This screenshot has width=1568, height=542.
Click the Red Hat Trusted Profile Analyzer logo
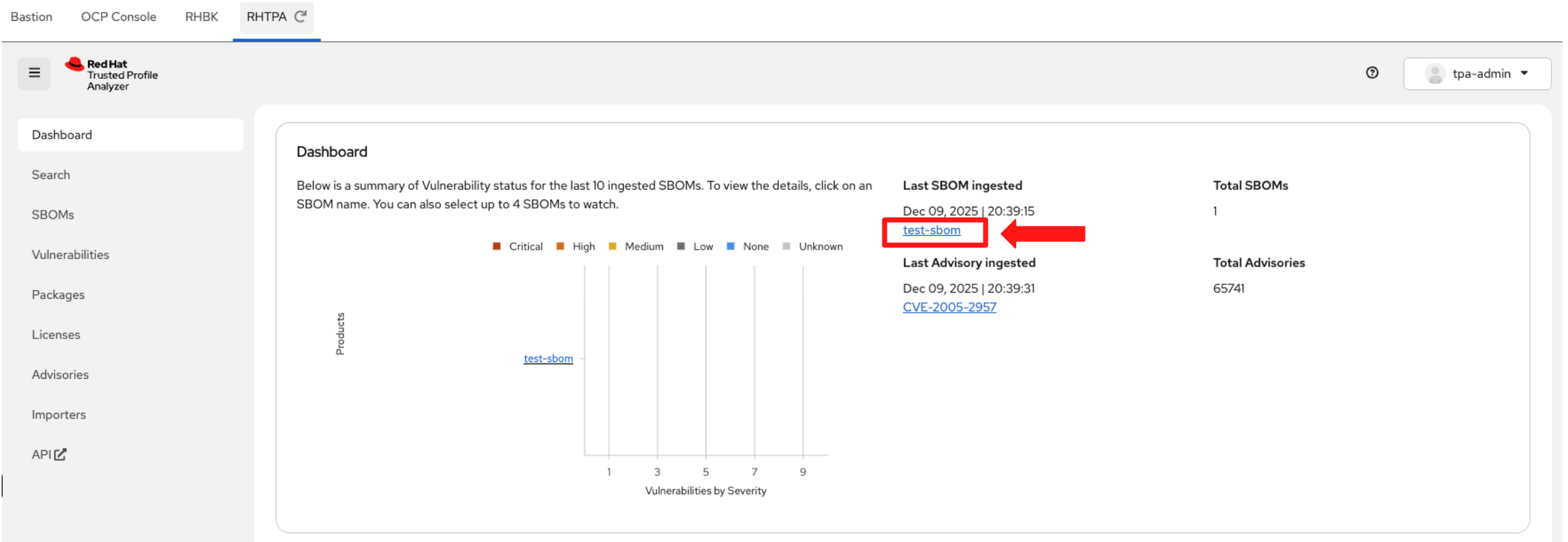click(112, 74)
